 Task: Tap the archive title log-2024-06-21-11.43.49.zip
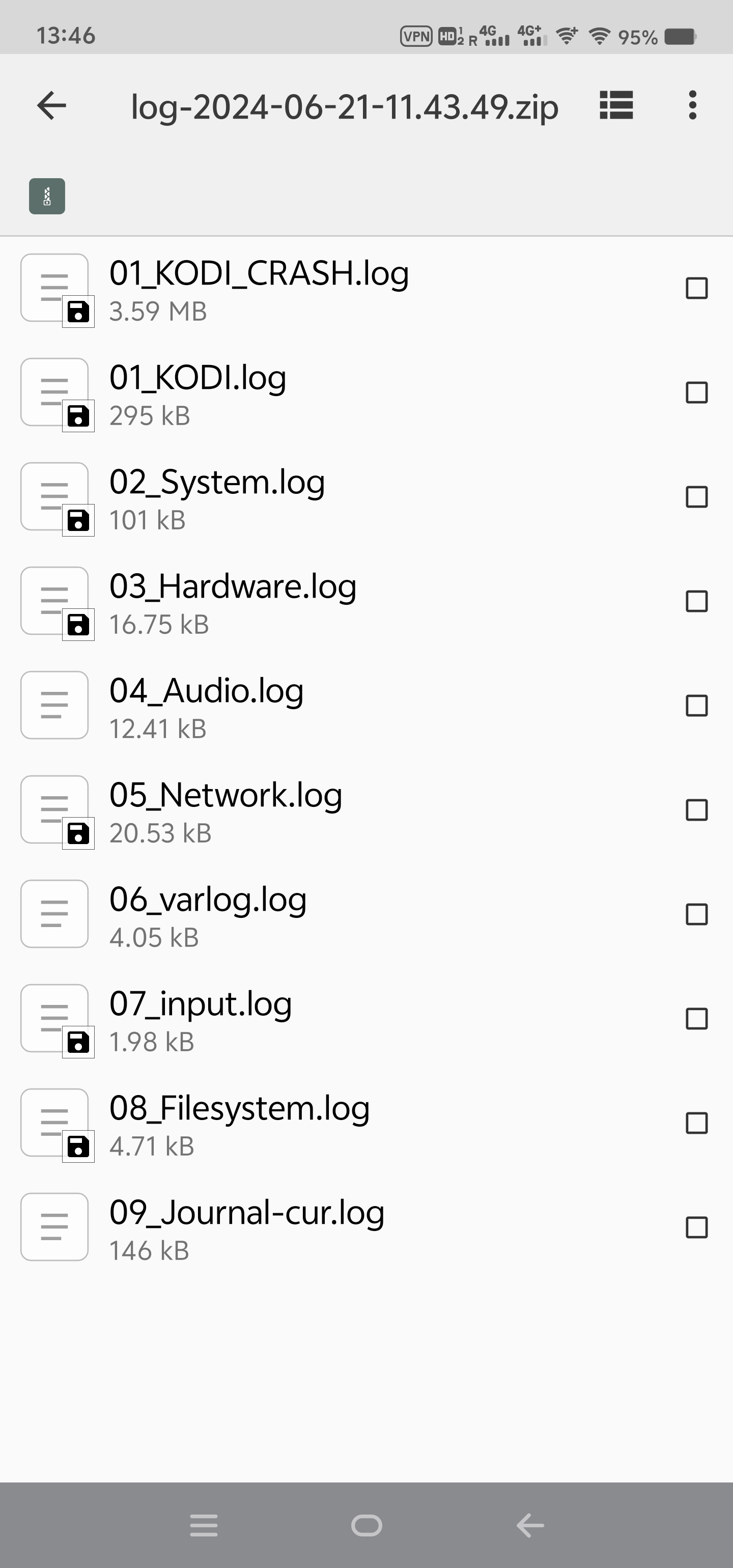[345, 107]
